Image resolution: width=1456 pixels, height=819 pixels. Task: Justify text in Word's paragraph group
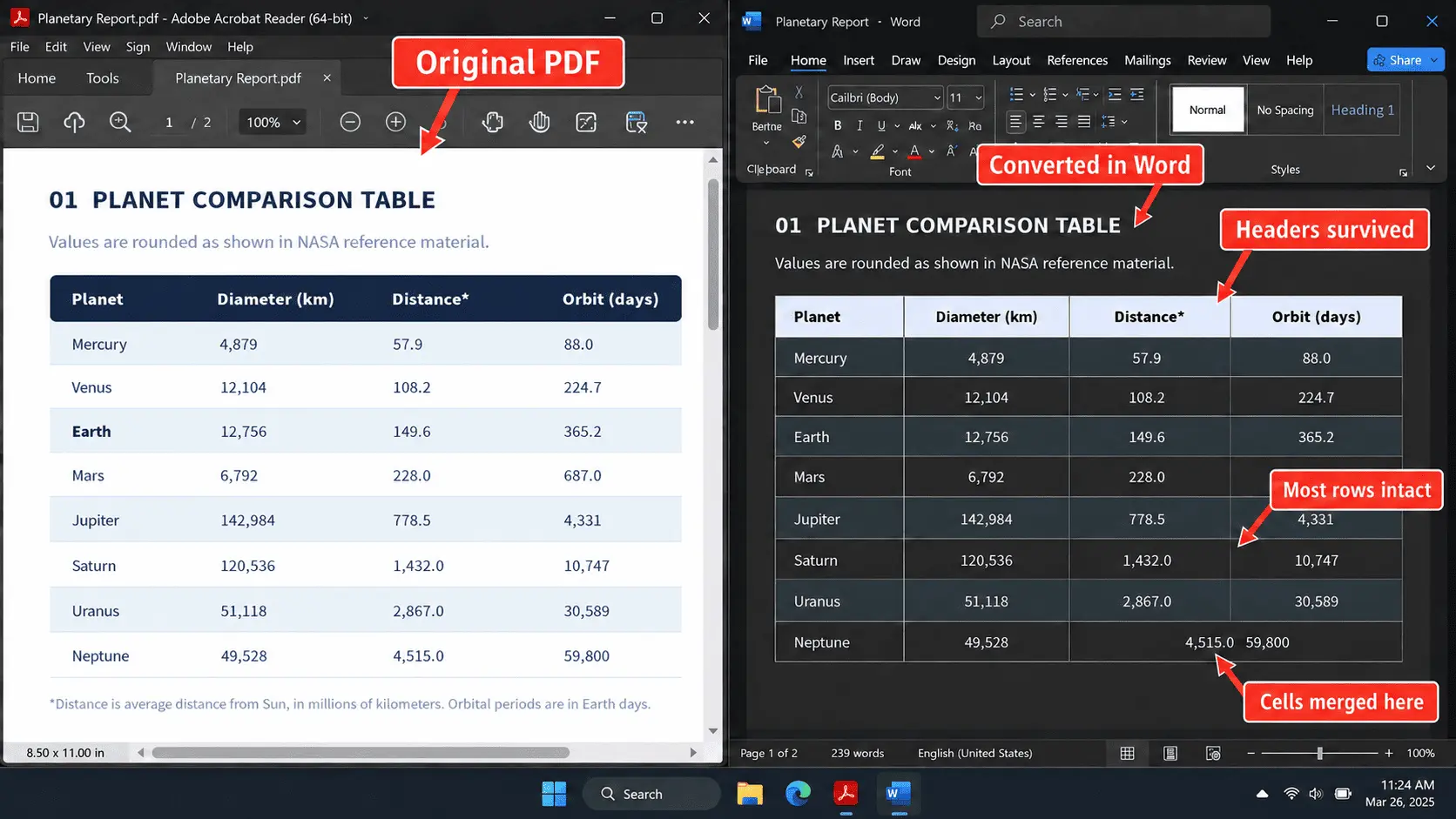1084,122
